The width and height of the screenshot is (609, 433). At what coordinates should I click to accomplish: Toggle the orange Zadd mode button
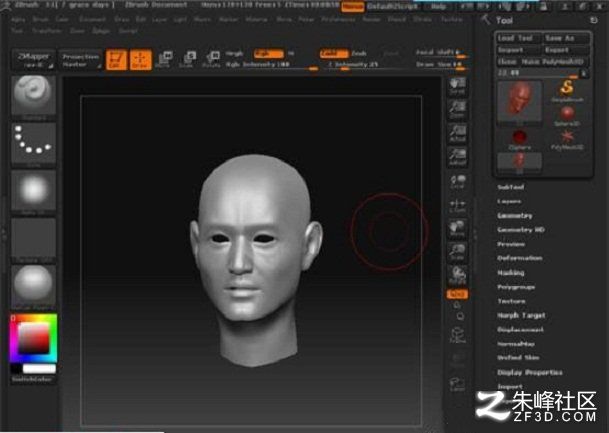(x=334, y=54)
